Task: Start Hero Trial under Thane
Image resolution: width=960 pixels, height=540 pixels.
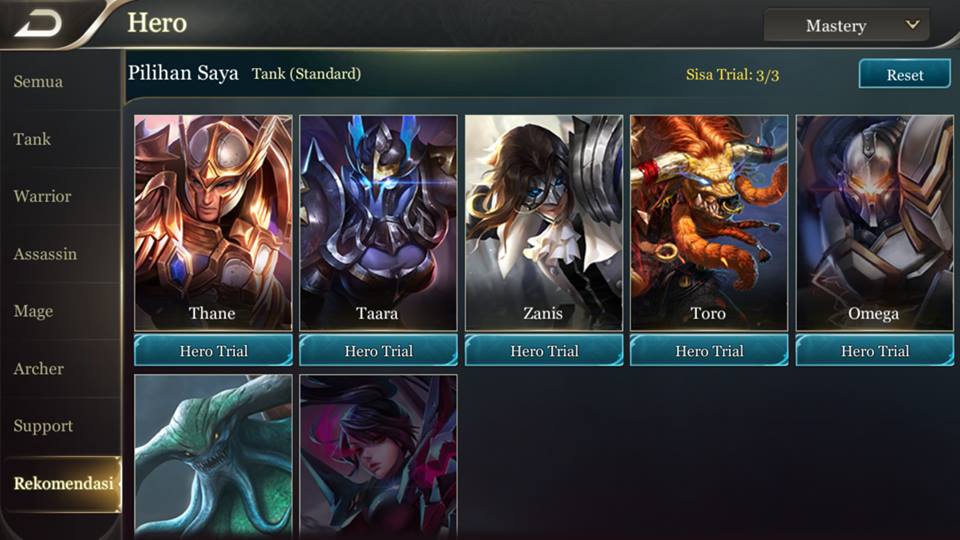Action: 213,351
